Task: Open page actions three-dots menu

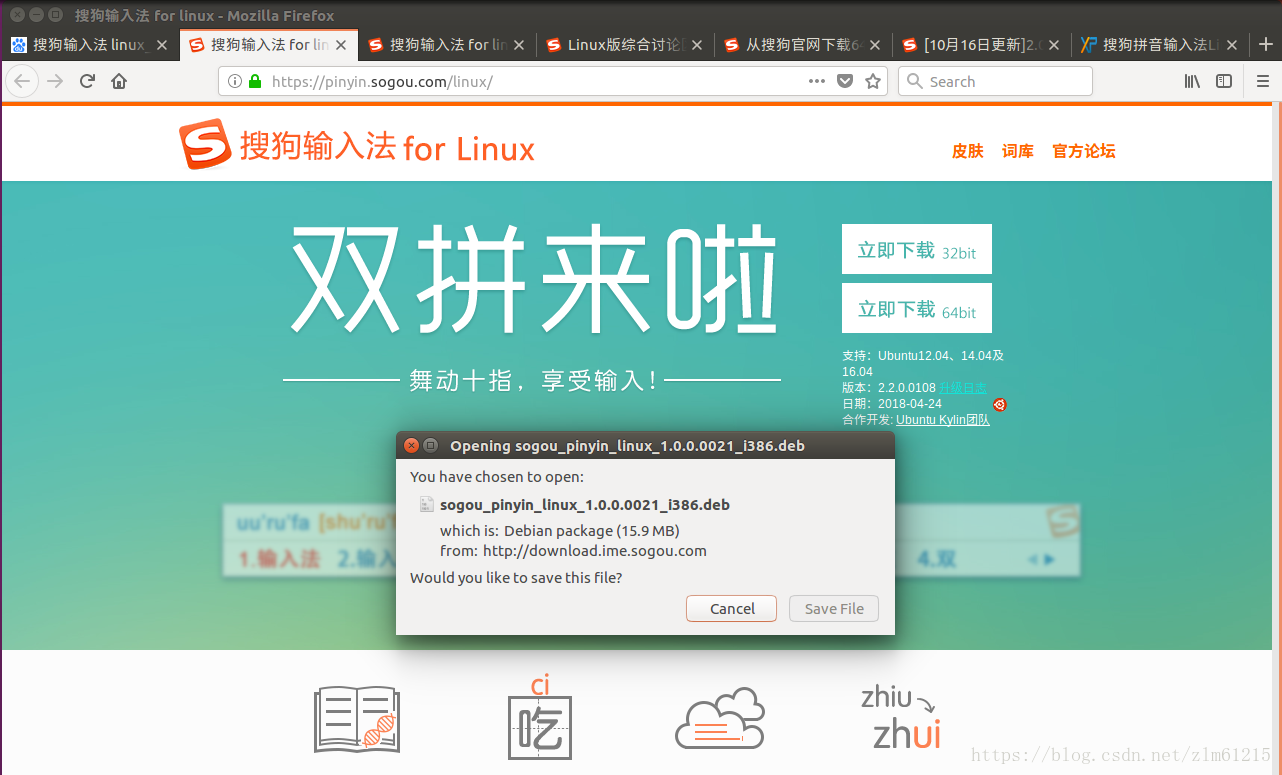Action: [x=817, y=81]
